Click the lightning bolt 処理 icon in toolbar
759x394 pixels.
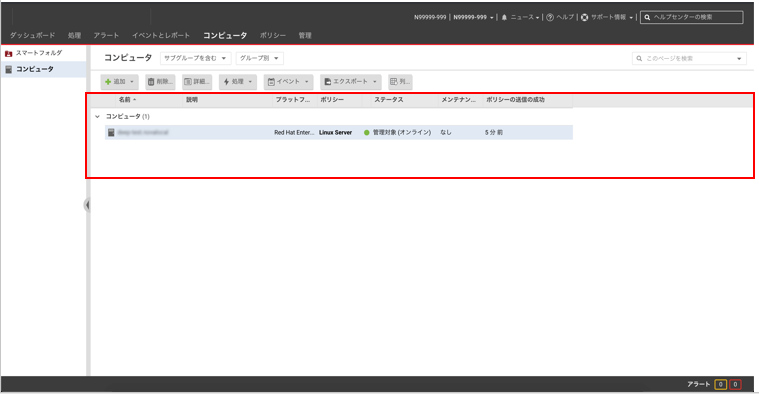[x=226, y=82]
